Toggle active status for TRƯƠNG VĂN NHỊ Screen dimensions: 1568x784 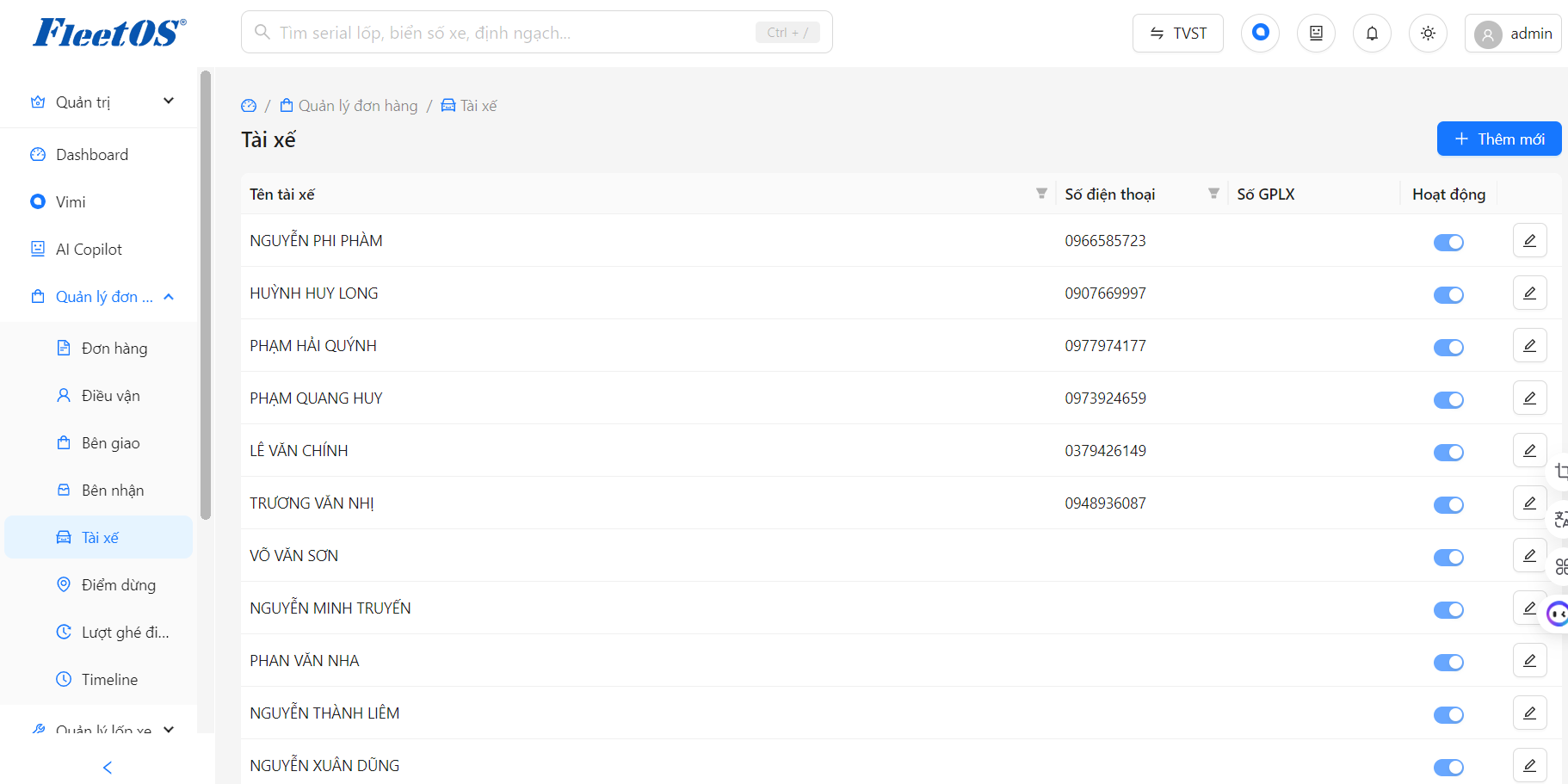pos(1448,504)
